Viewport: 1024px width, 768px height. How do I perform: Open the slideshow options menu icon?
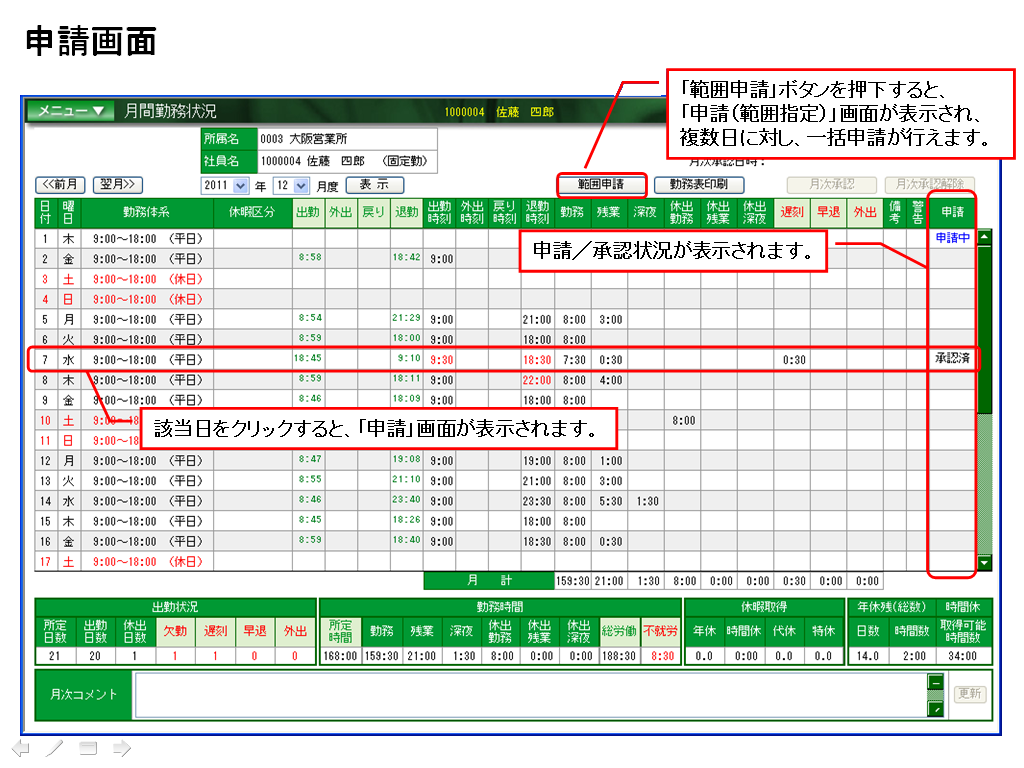click(x=88, y=748)
